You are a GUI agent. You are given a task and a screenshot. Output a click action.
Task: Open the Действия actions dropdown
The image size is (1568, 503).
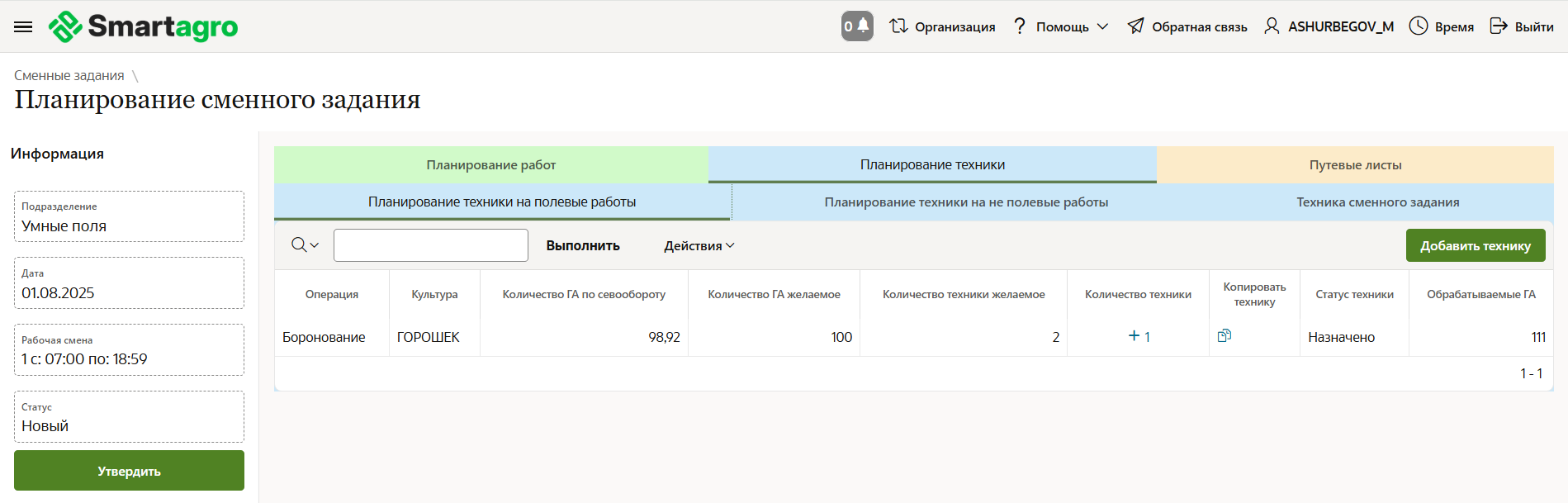[699, 246]
